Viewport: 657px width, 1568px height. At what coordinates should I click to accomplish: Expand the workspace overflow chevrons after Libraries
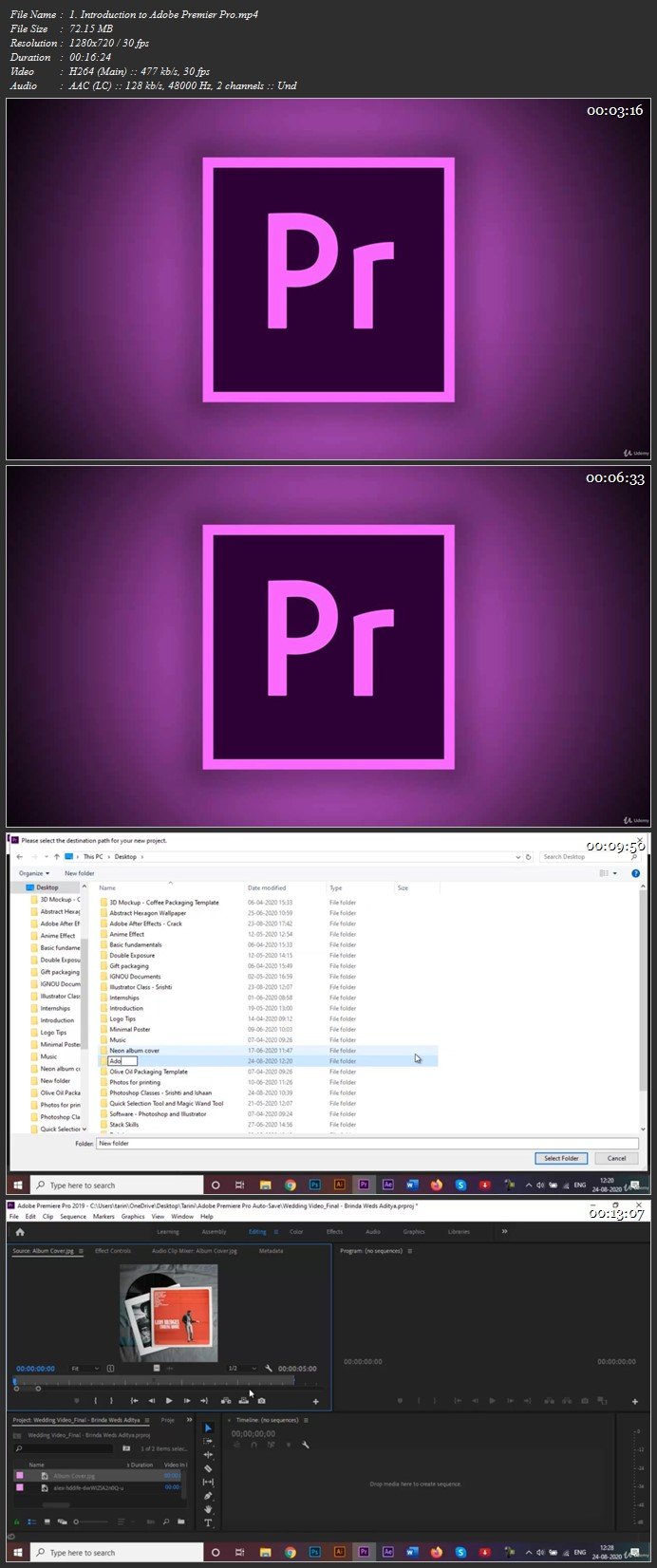(504, 1232)
